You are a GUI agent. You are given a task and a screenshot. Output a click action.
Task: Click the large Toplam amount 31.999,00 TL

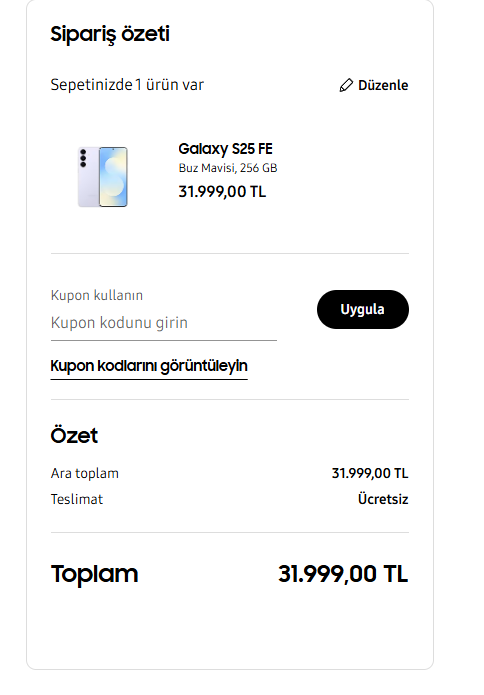(343, 574)
